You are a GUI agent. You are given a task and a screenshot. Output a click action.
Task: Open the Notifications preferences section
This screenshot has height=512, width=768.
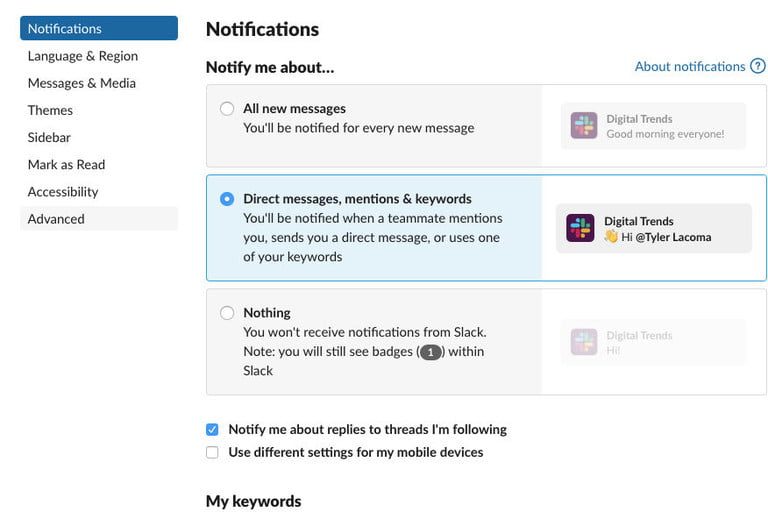pyautogui.click(x=98, y=29)
